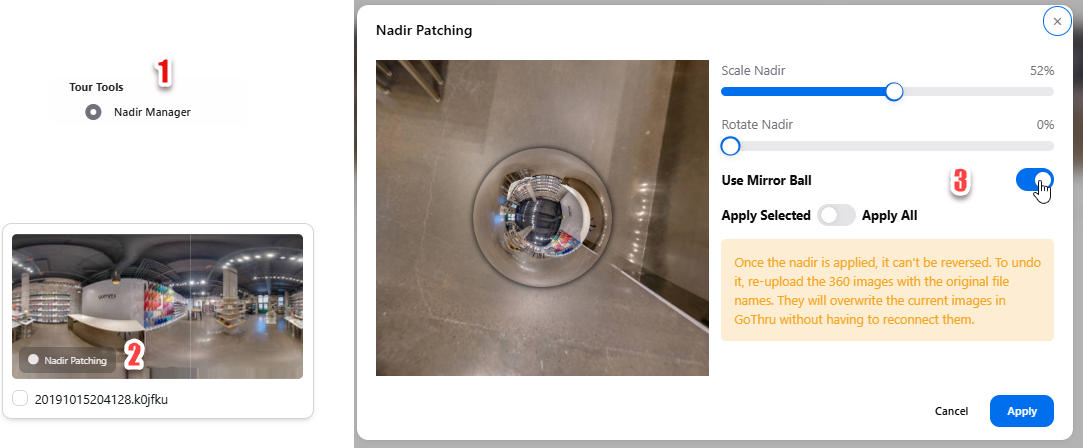This screenshot has height=448, width=1083.
Task: Click the Apply All label text
Action: pos(890,215)
